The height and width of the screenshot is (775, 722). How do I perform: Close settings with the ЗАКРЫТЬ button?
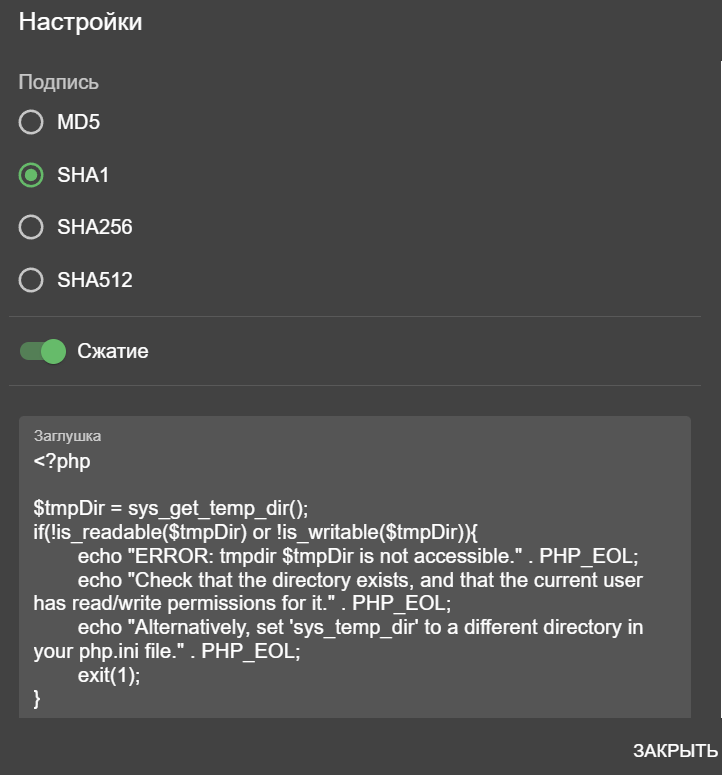click(x=675, y=751)
